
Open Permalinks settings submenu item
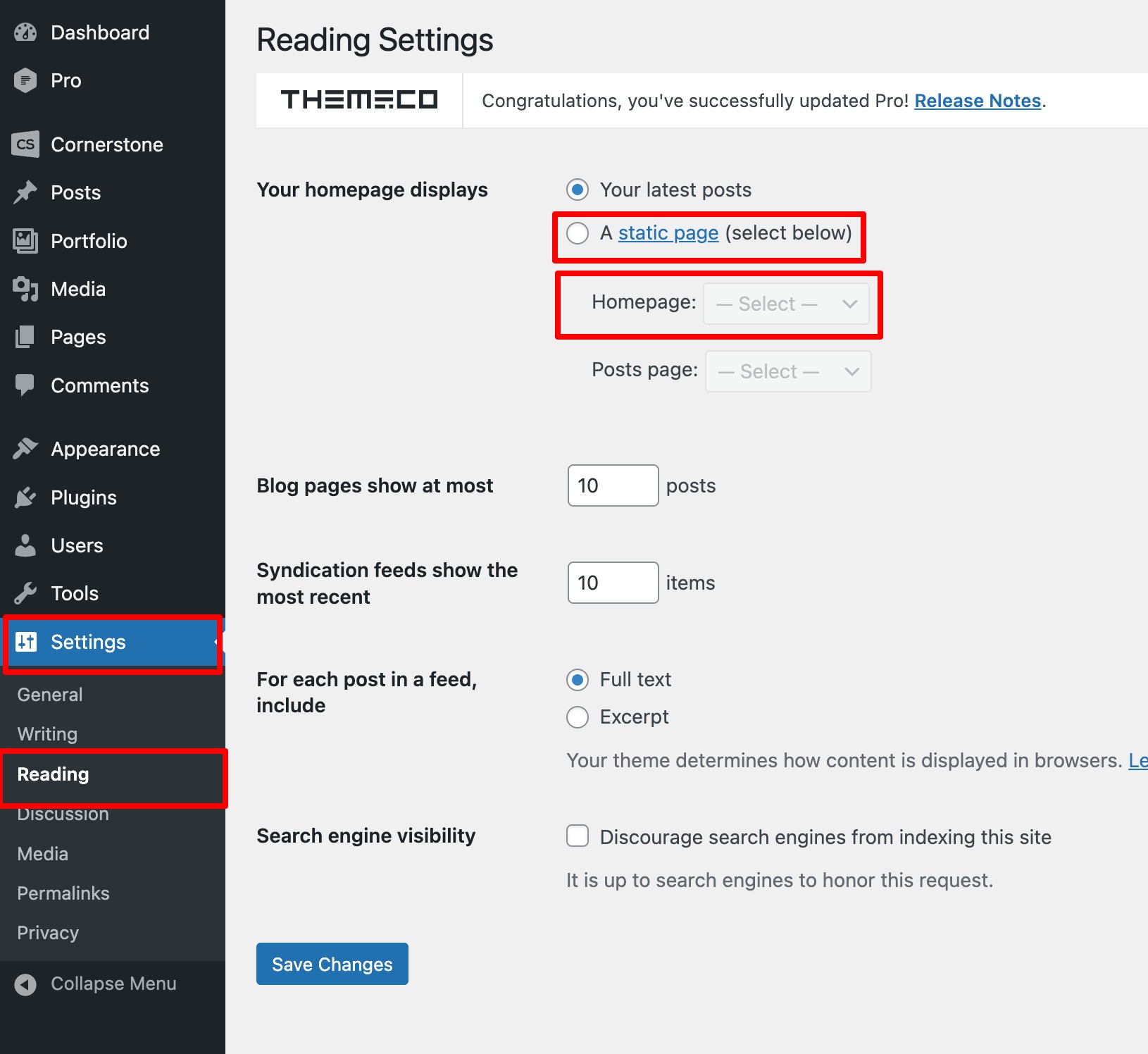point(63,893)
